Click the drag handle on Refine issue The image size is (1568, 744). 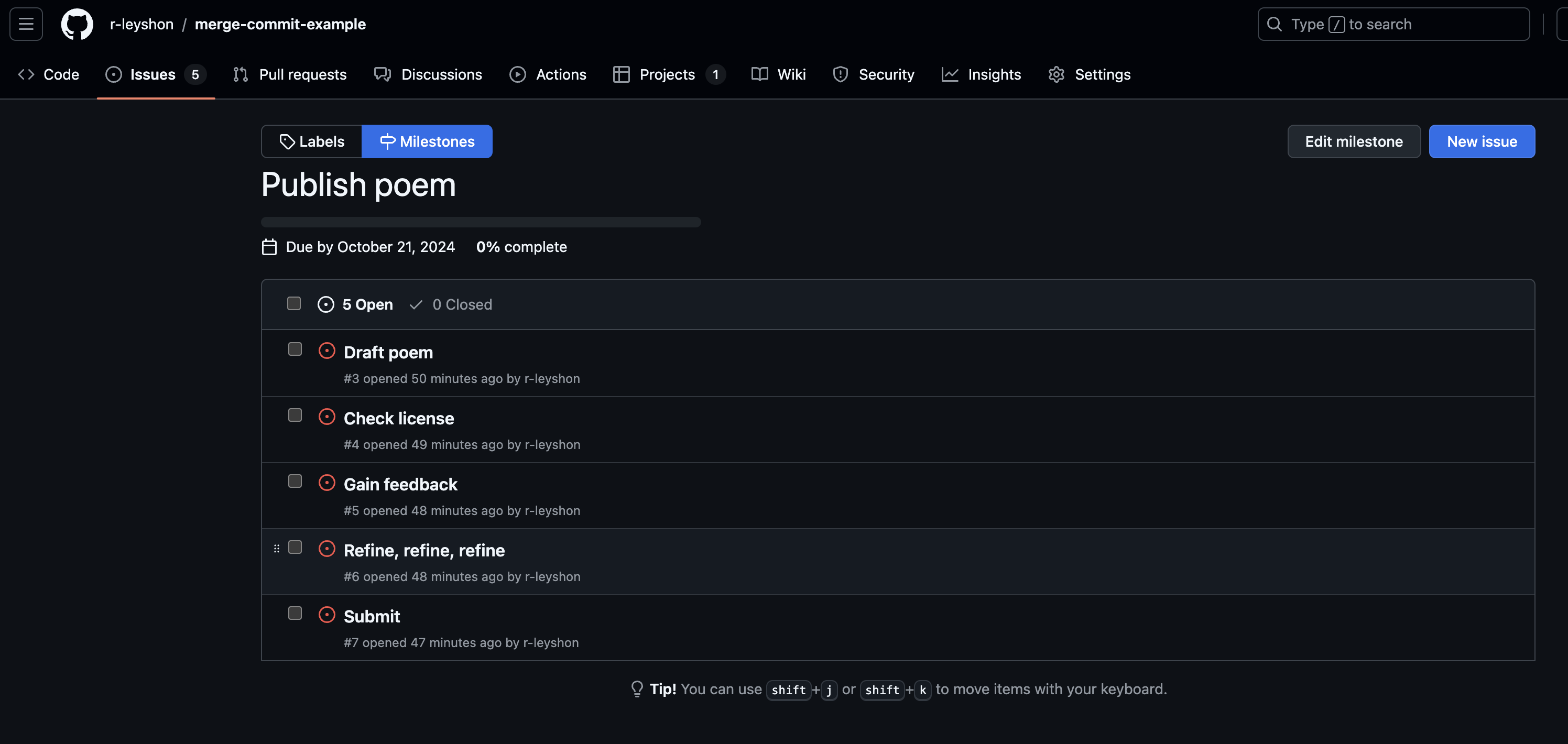[276, 549]
